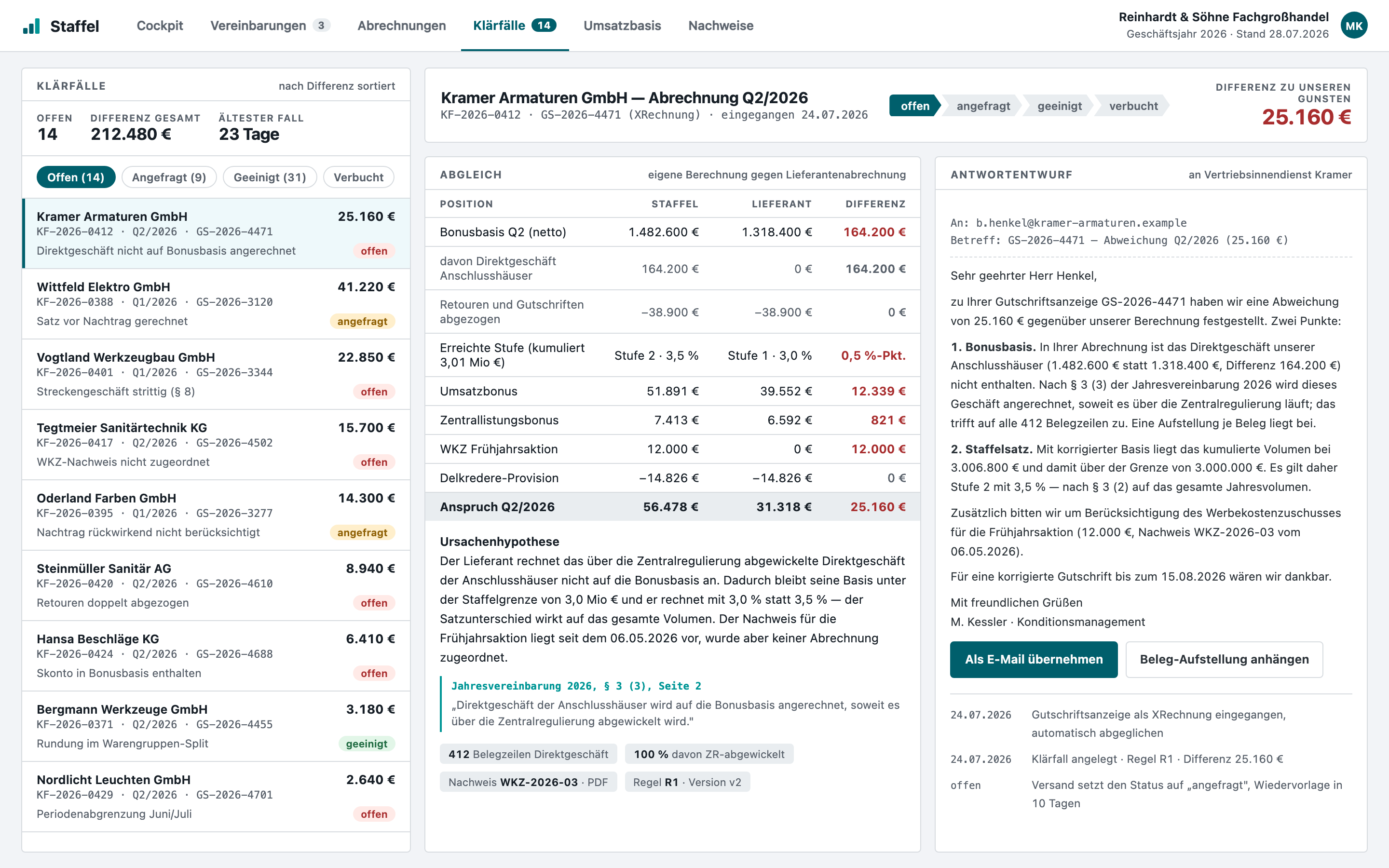Click the 'angefragt' badge on Wittfeld Elektro
The height and width of the screenshot is (868, 1389).
362,322
